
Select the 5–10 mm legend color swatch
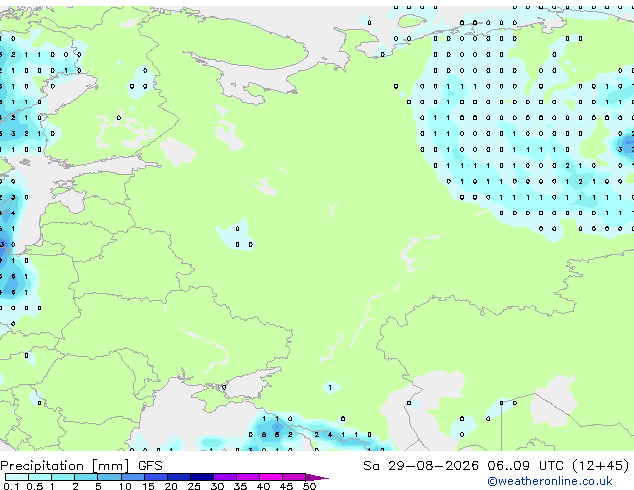point(109,477)
